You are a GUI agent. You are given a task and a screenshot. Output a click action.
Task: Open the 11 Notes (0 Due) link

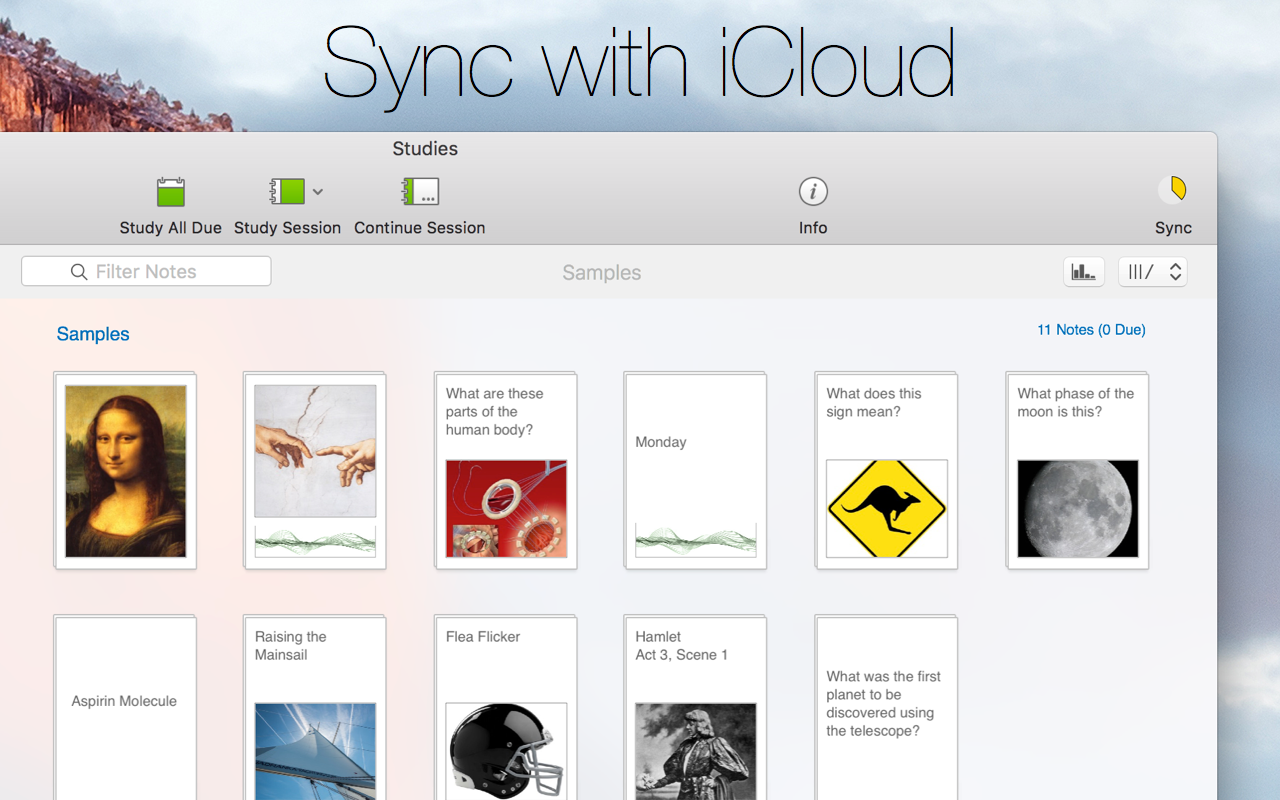click(1091, 329)
